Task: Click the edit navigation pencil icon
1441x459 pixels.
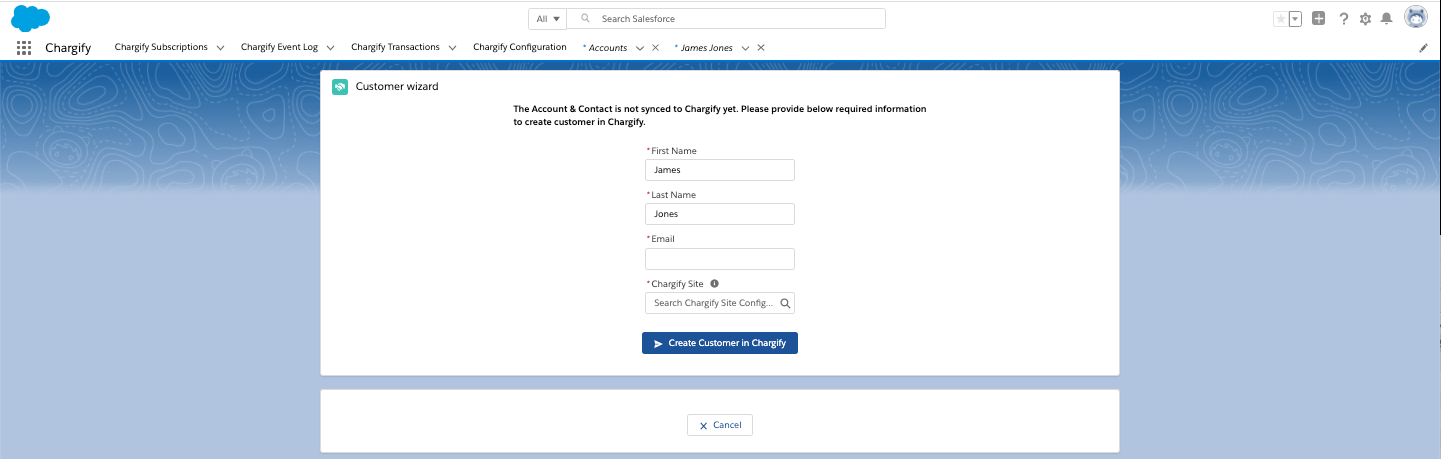Action: [1423, 48]
